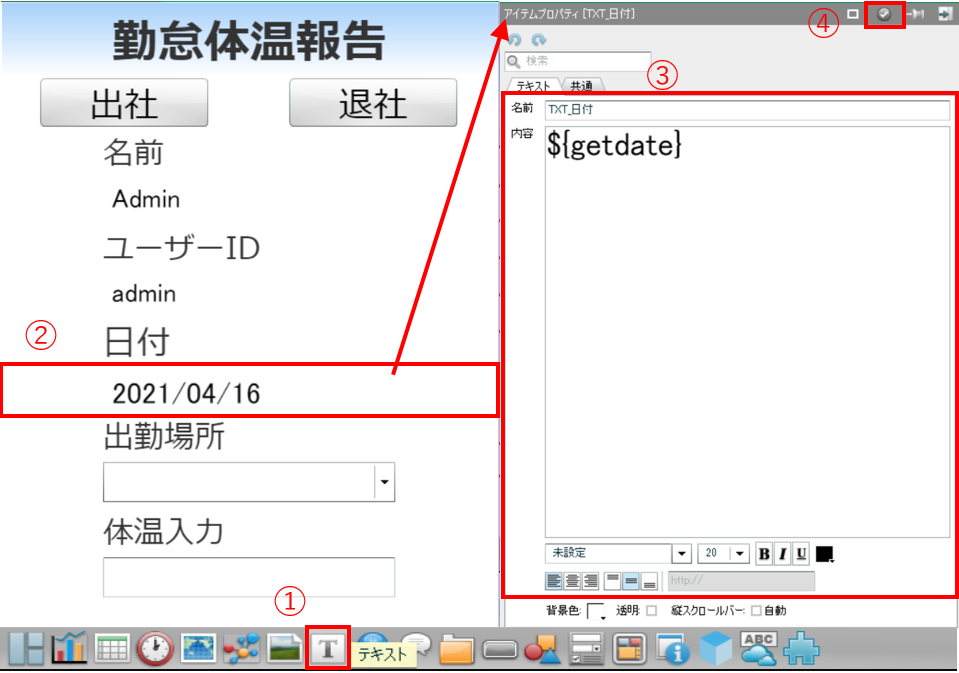Screen dimensions: 959x673
Task: Enable the 透明 transparency checkbox
Action: (x=650, y=608)
